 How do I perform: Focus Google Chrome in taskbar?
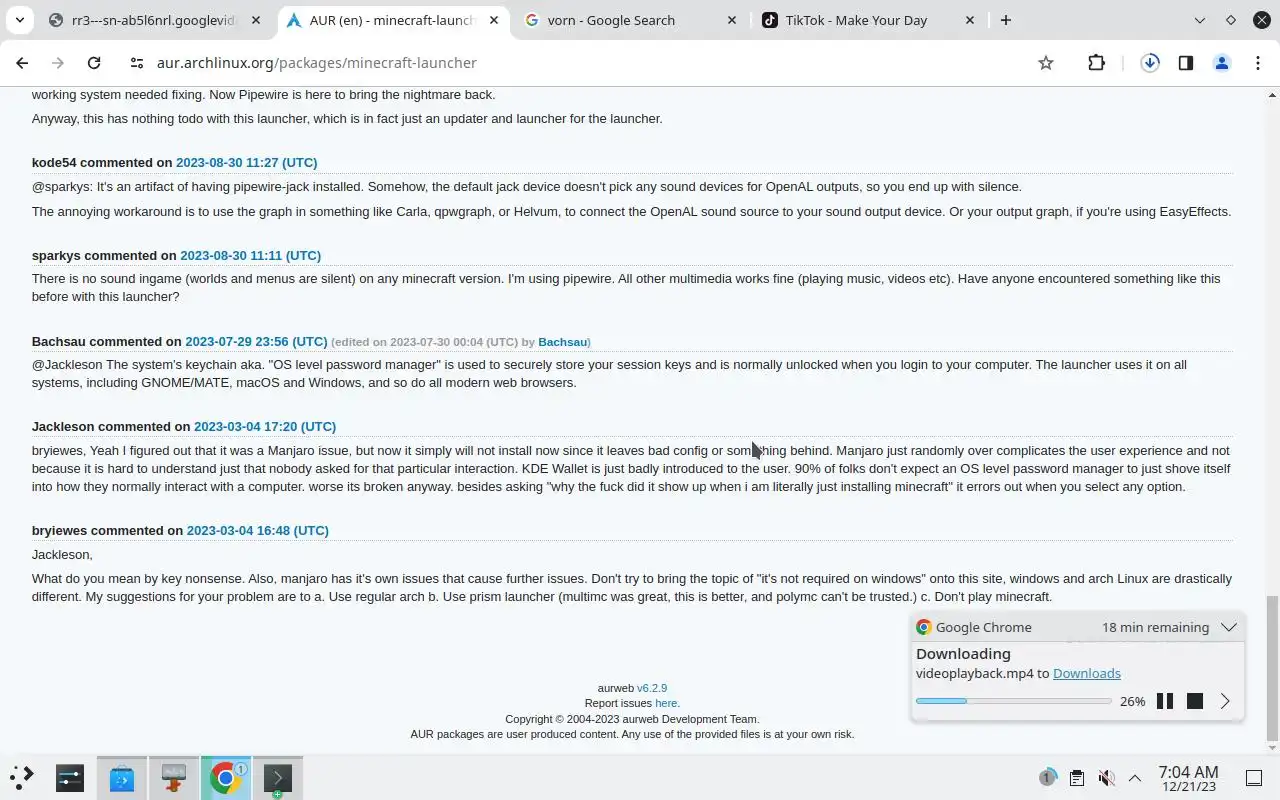point(226,777)
